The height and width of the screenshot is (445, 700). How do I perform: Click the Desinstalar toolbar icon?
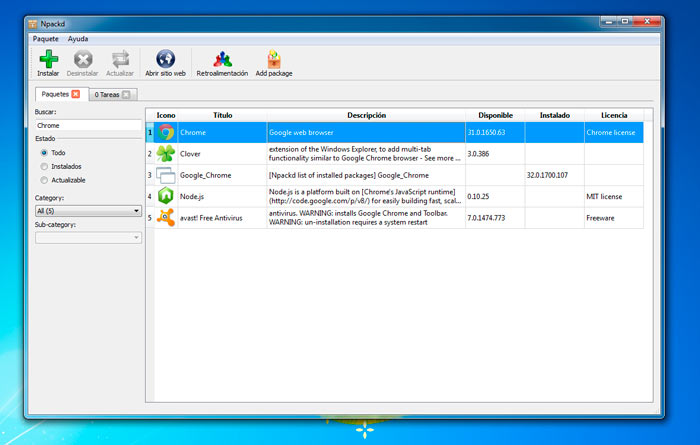[83, 59]
